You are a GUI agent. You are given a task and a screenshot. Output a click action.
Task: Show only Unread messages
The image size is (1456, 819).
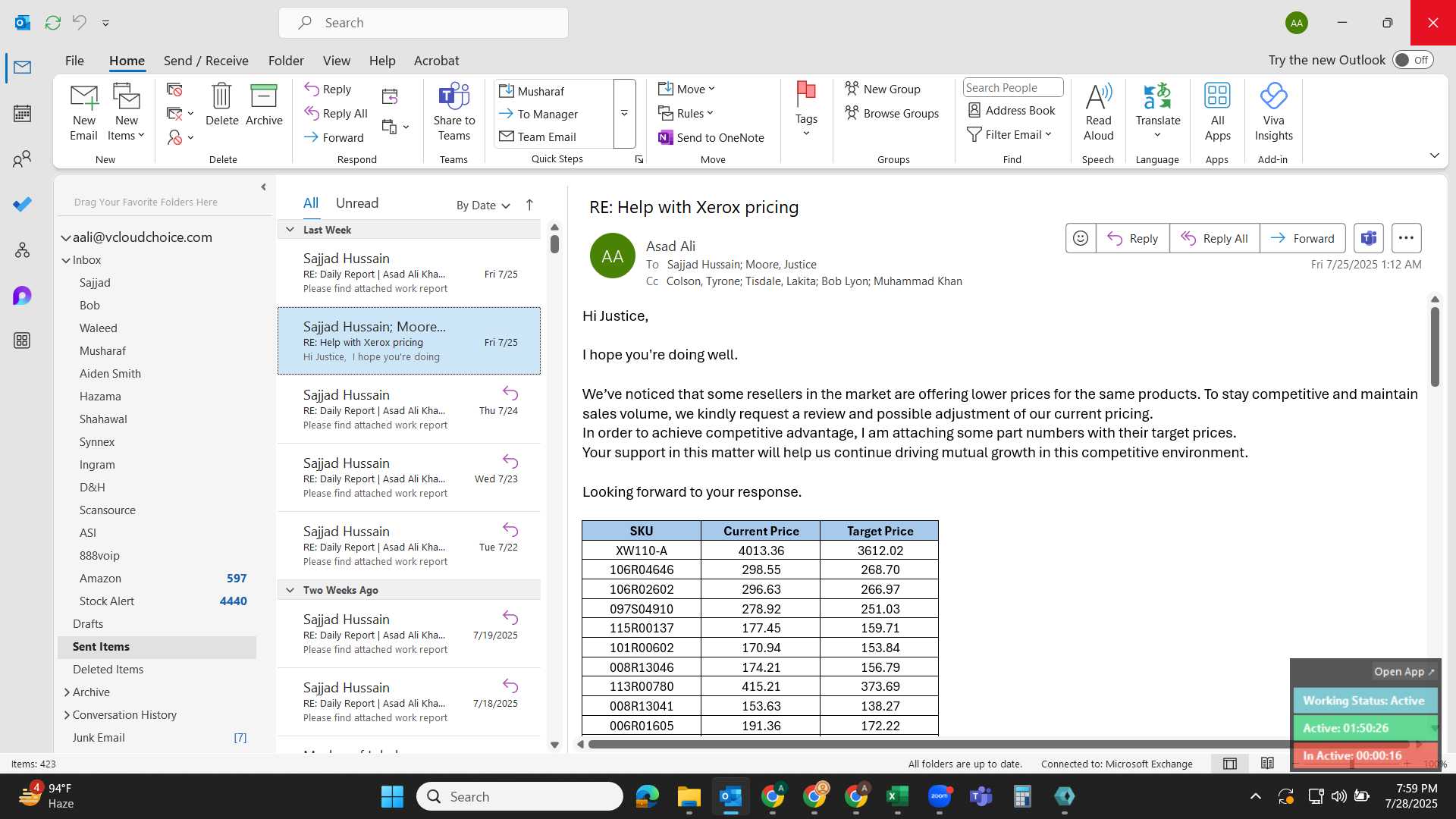(357, 203)
